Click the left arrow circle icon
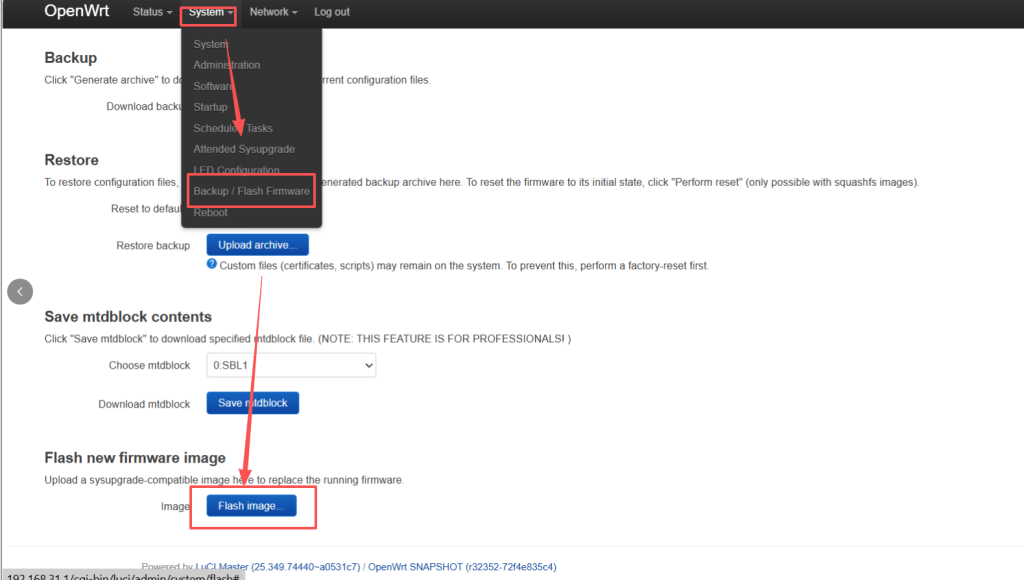1024x580 pixels. [20, 291]
